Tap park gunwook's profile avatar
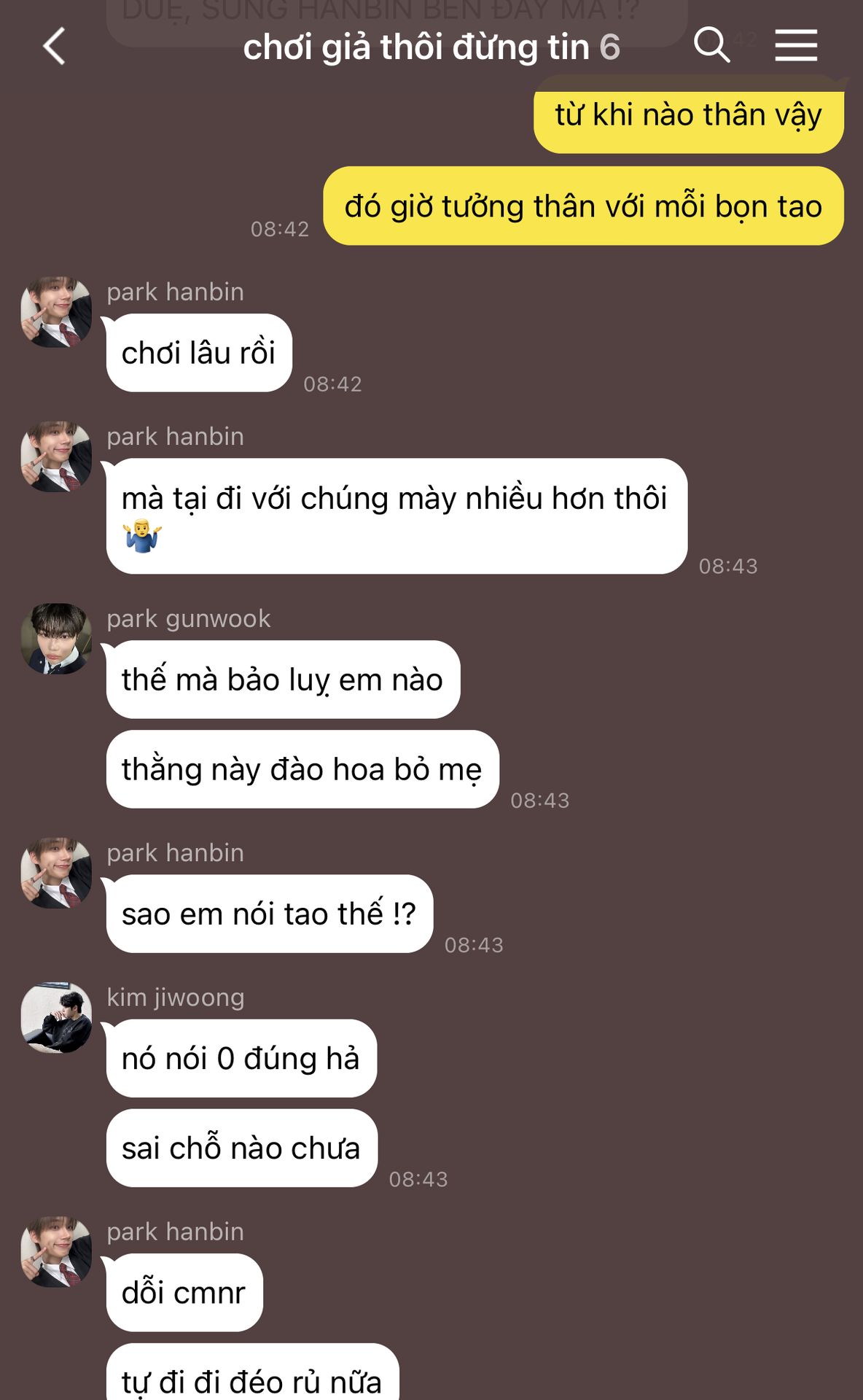The image size is (863, 1400). coord(56,638)
